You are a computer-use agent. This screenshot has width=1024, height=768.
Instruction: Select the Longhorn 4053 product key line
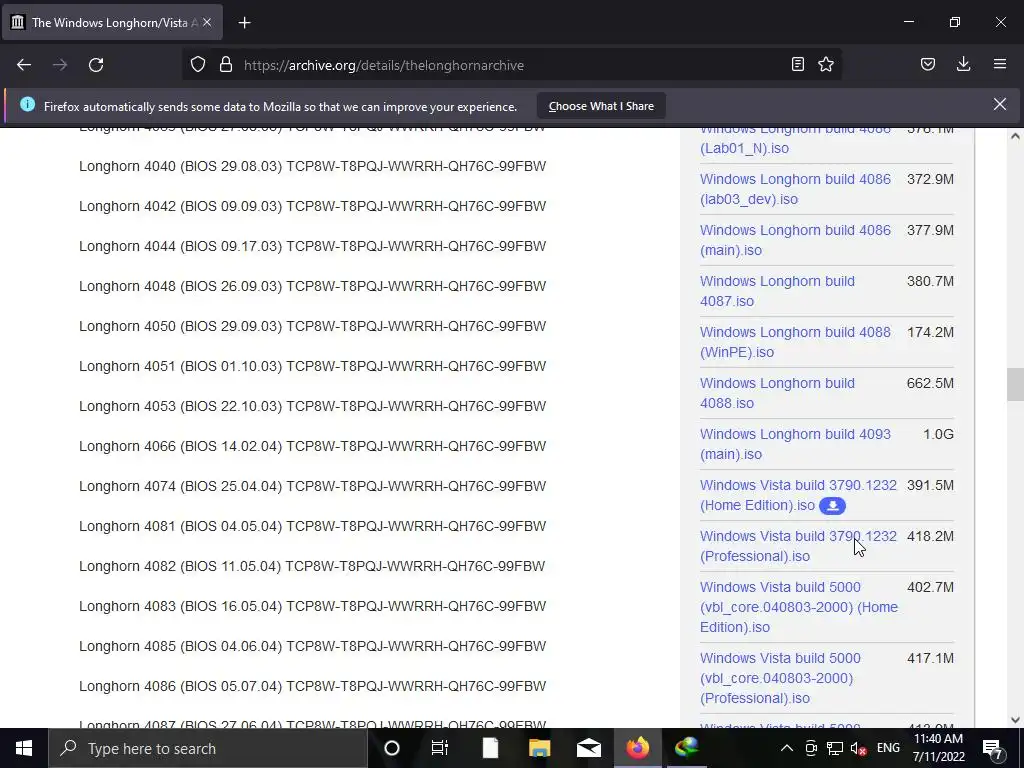tap(312, 406)
